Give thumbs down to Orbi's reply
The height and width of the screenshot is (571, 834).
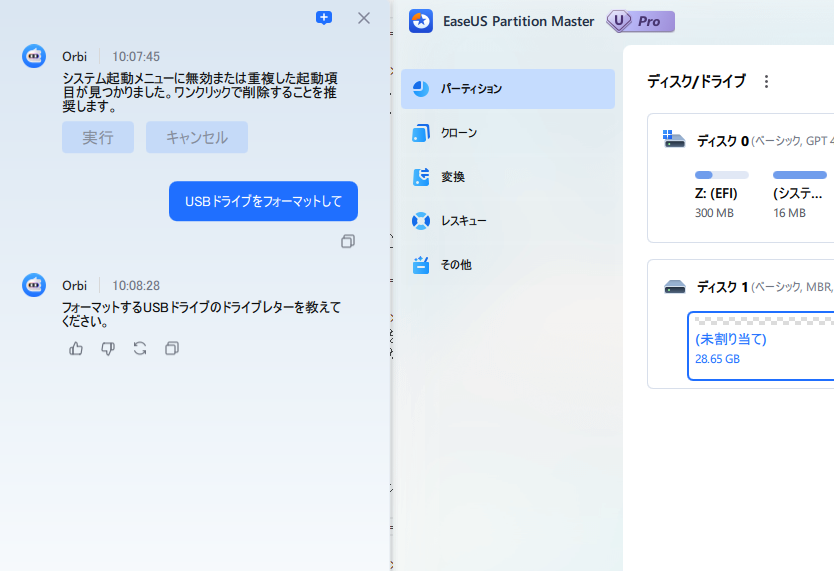point(108,349)
